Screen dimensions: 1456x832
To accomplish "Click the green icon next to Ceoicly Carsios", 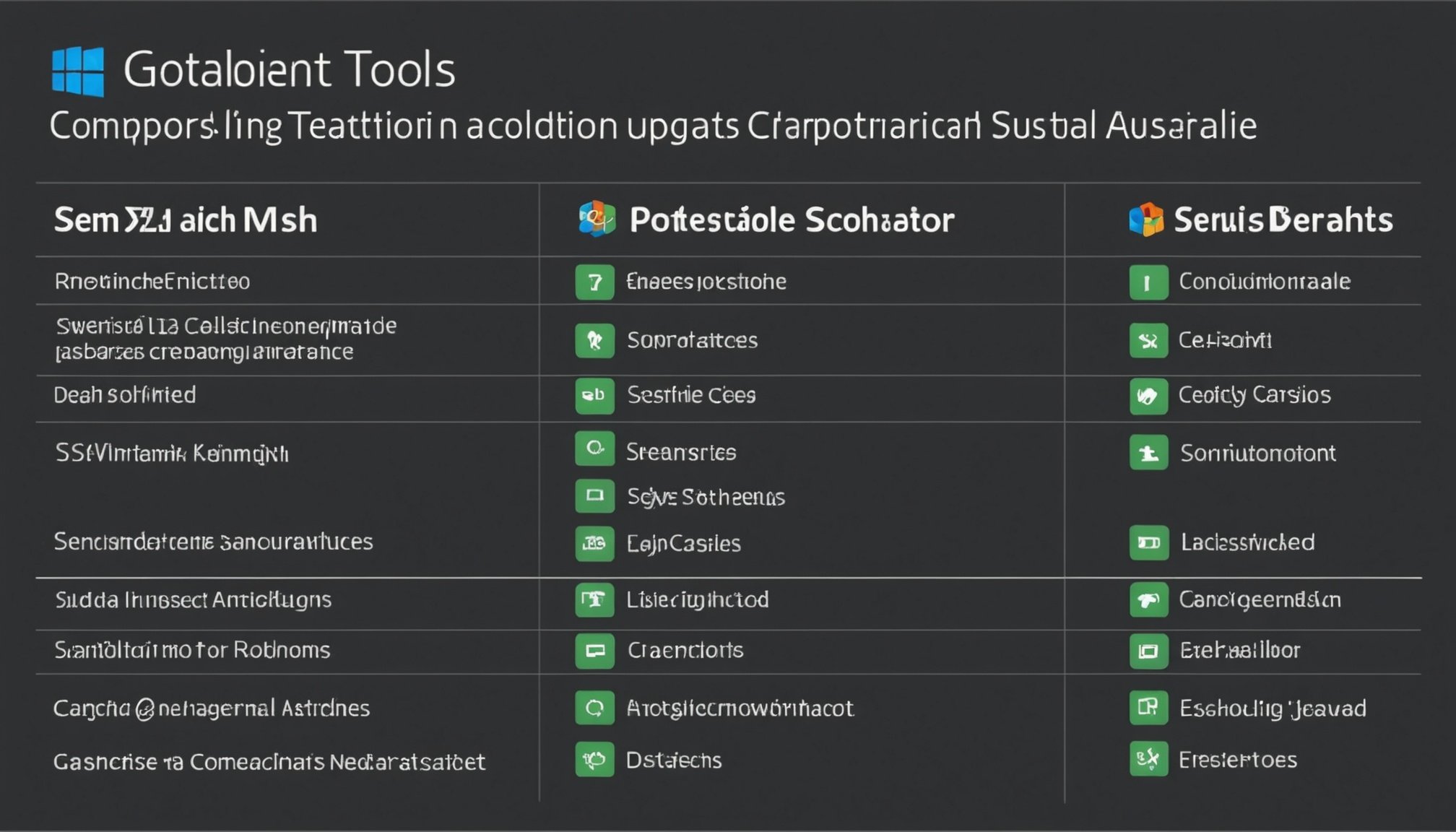I will coord(1148,396).
